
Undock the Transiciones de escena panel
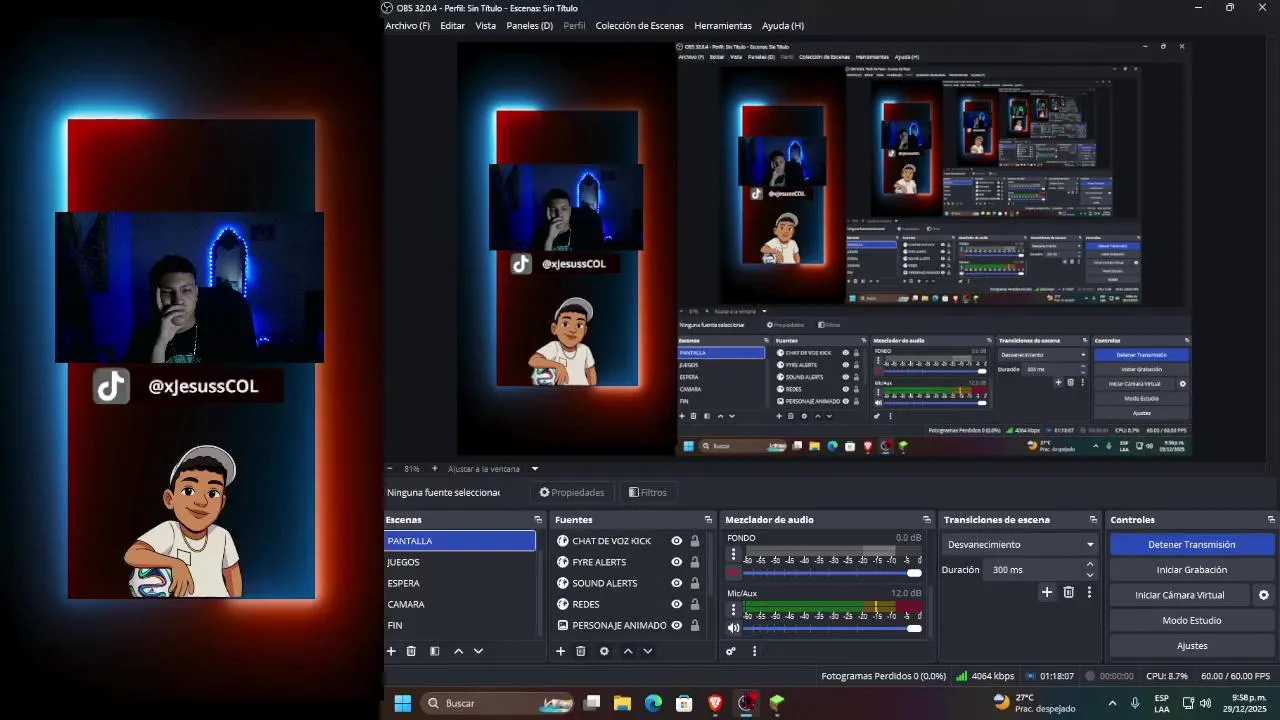(1092, 520)
